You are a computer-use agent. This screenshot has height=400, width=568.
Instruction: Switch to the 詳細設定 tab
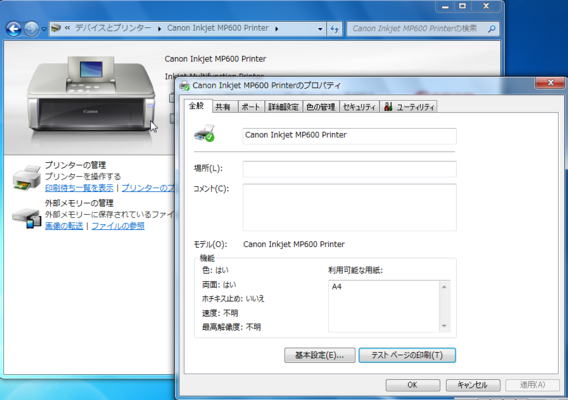(283, 107)
